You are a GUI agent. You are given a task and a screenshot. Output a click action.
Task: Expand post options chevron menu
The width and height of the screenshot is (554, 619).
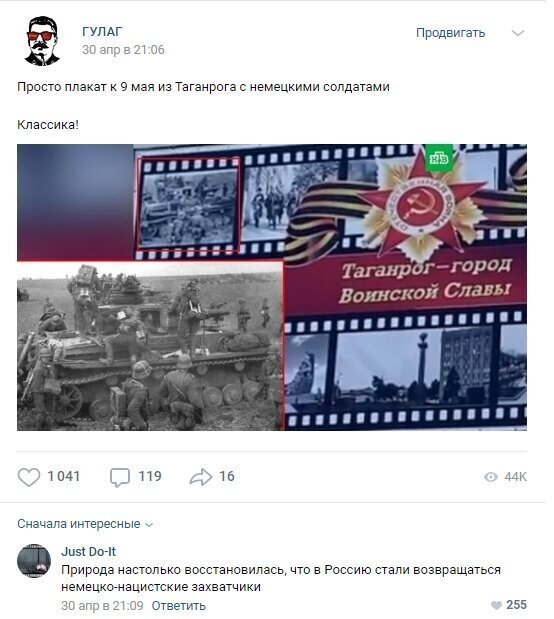pyautogui.click(x=518, y=33)
